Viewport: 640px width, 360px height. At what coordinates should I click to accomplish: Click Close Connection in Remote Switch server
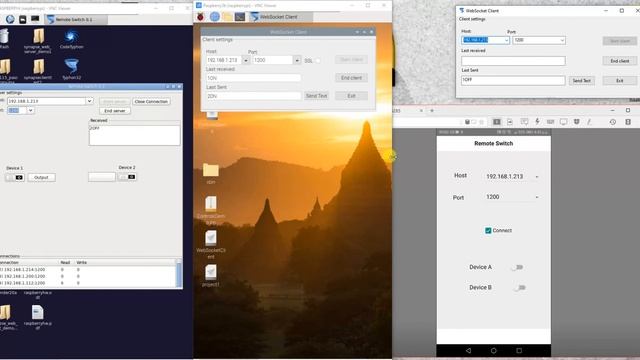point(151,101)
